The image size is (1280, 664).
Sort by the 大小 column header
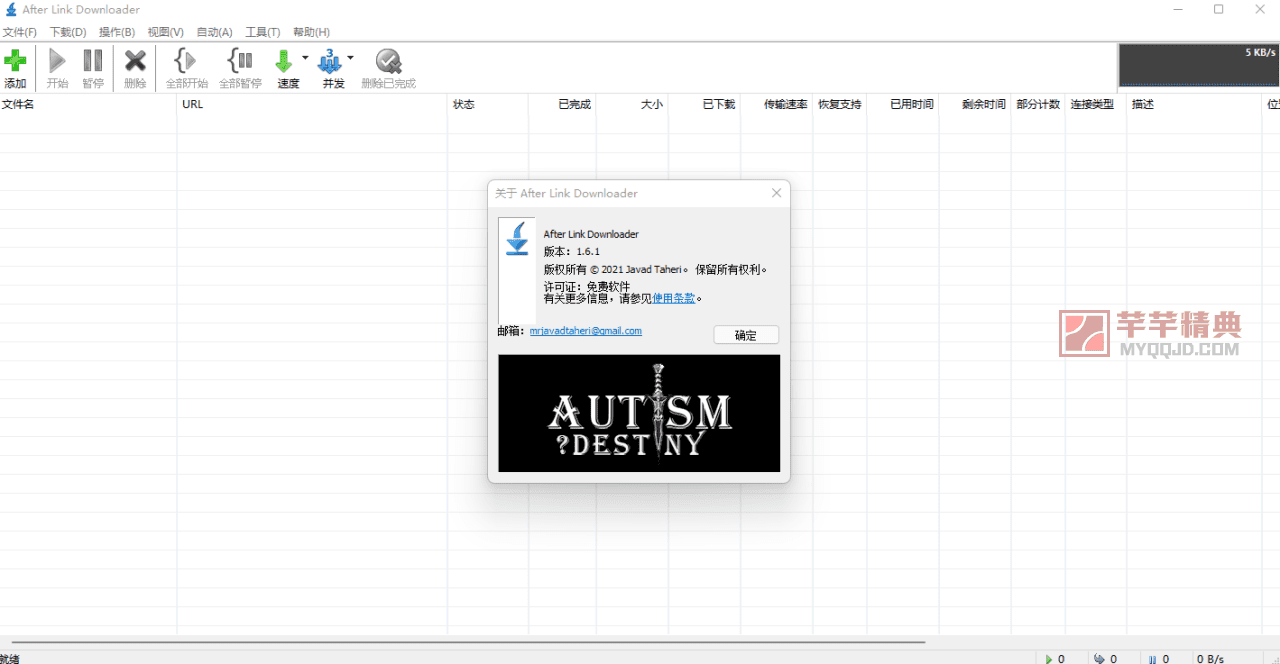coord(632,104)
